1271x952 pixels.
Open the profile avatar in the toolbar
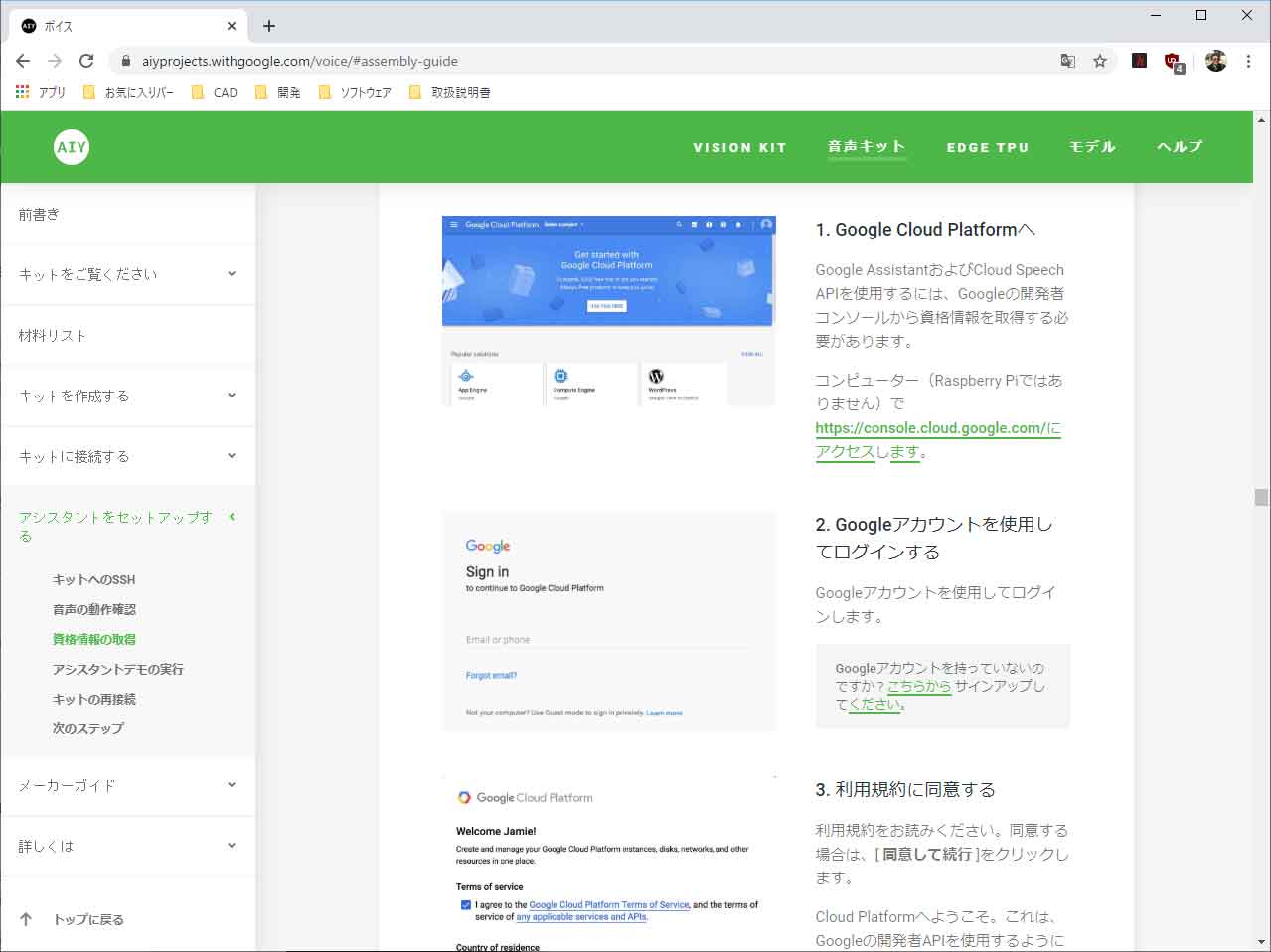(1215, 61)
